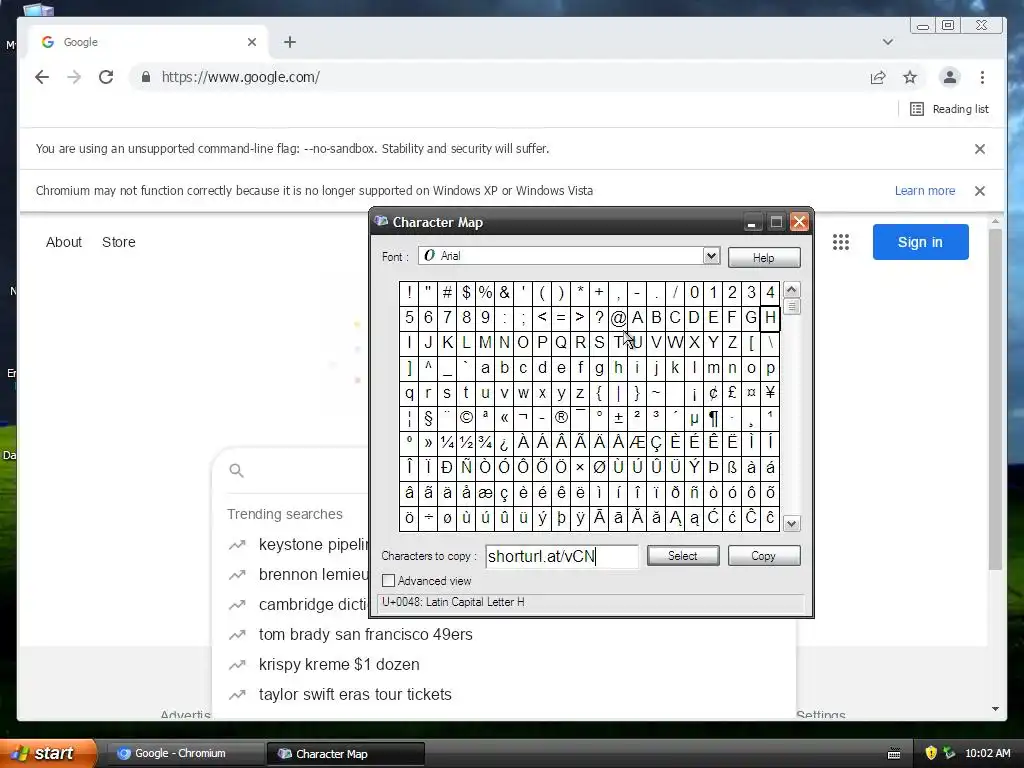The image size is (1024, 768).
Task: Dismiss the Windows XP unsupported warning
Action: 980,191
